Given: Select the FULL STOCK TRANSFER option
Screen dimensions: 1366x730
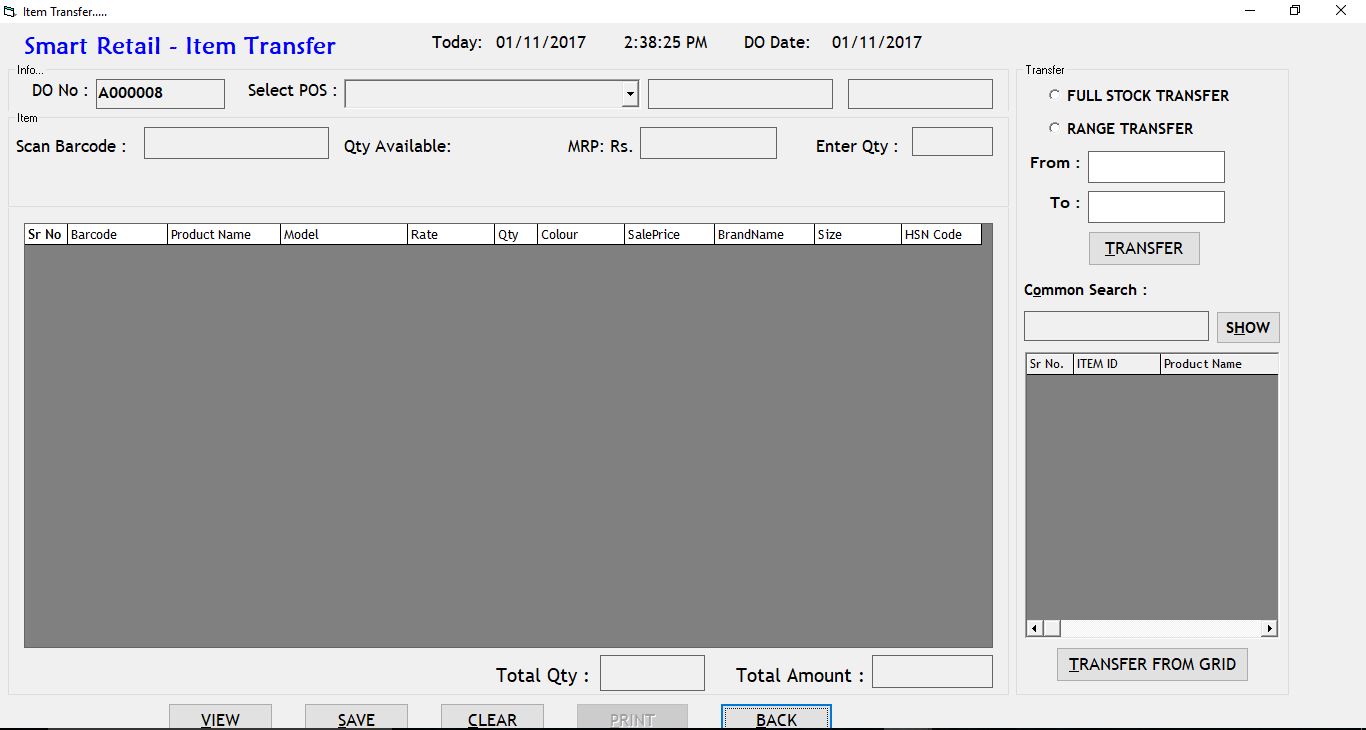Looking at the screenshot, I should pyautogui.click(x=1139, y=96).
